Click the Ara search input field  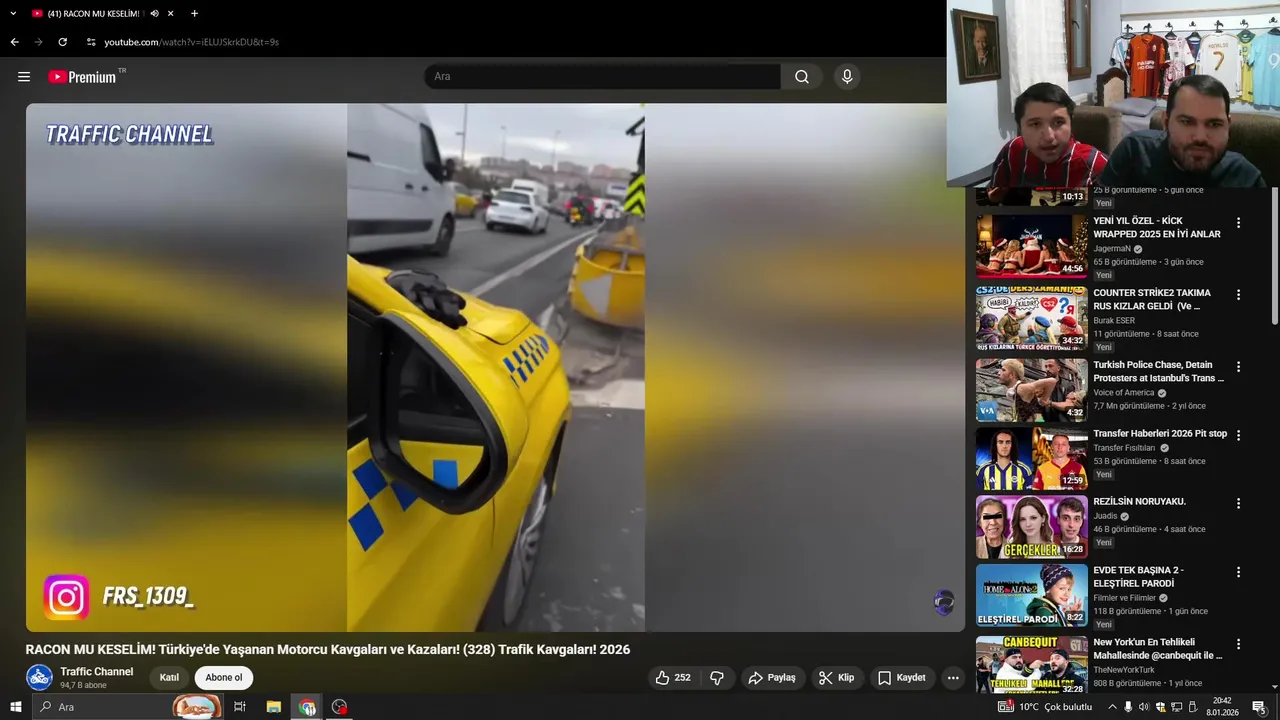(602, 77)
